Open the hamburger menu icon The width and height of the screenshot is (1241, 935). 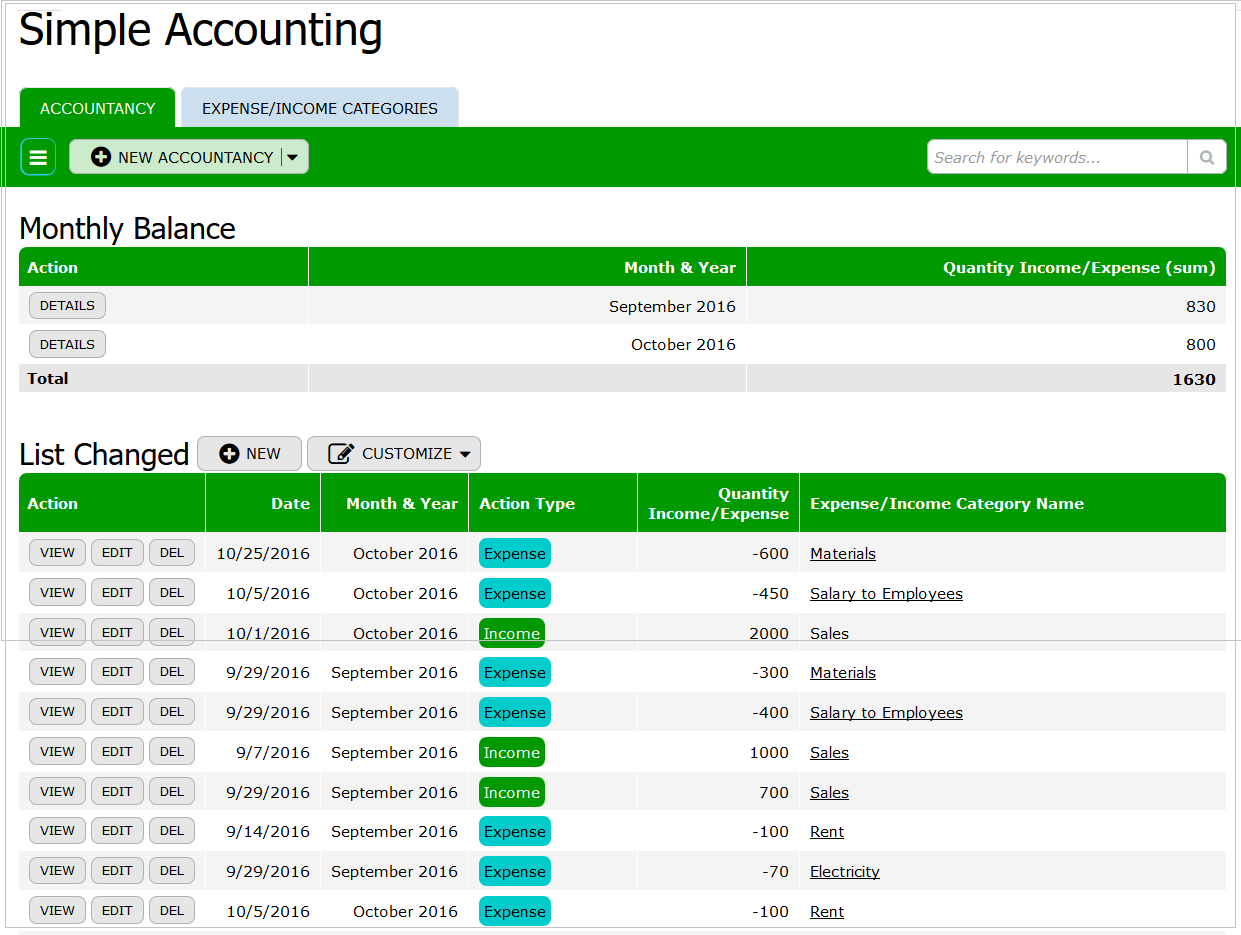tap(38, 157)
